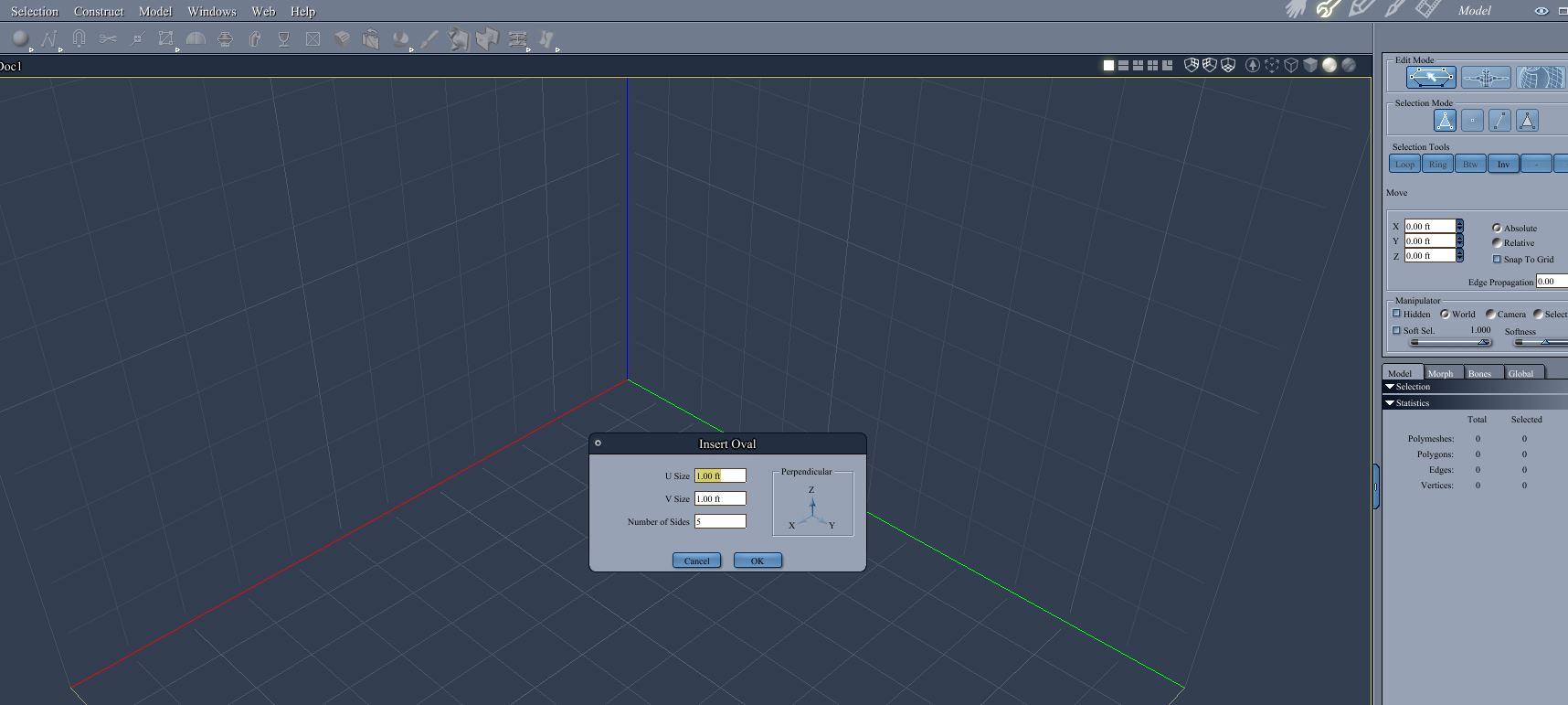This screenshot has width=1568, height=705.
Task: Set two-row horizontal viewport layout
Action: pyautogui.click(x=1123, y=65)
